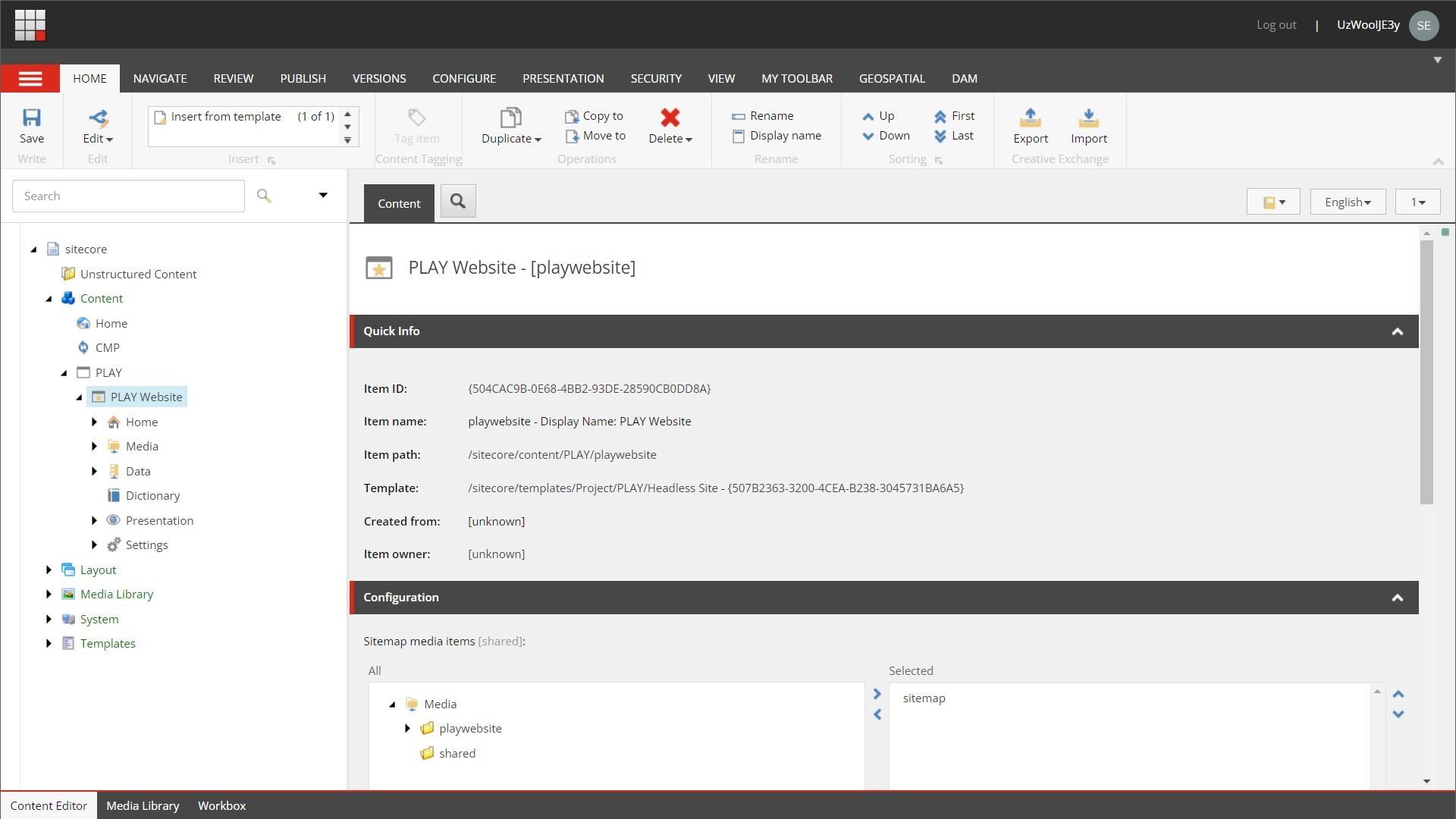Expand the Templates tree node
Screen dimensions: 1456x819
pyautogui.click(x=49, y=644)
